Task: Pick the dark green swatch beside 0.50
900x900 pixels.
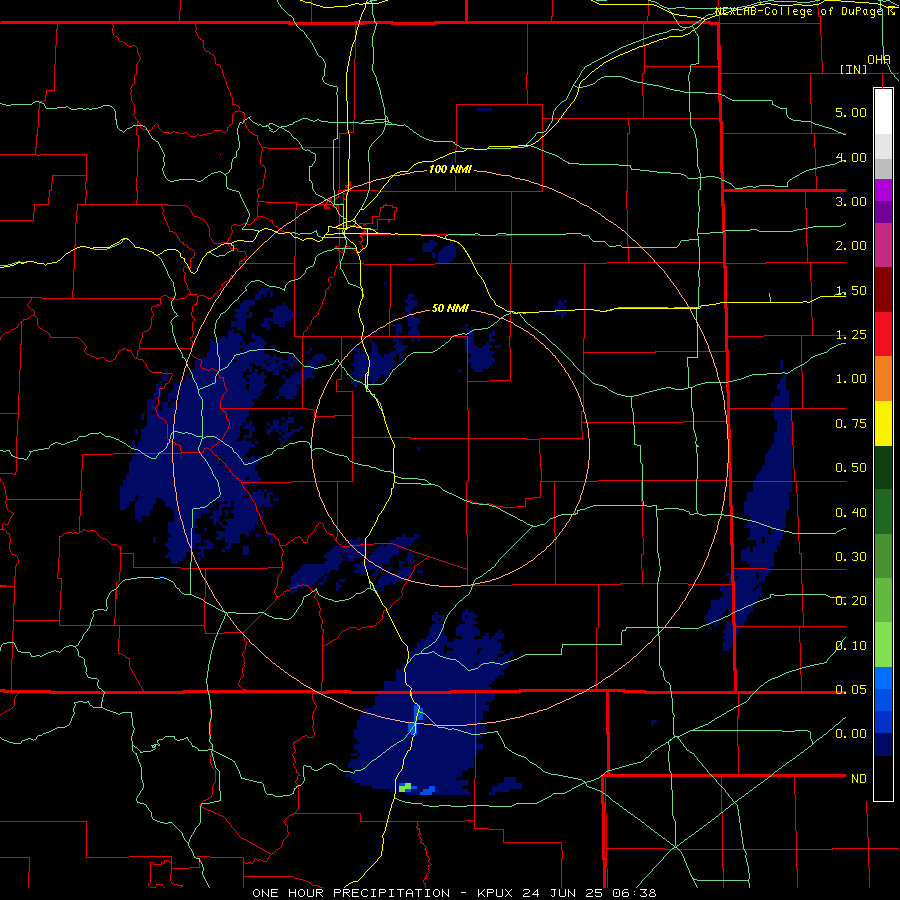Action: pyautogui.click(x=883, y=468)
